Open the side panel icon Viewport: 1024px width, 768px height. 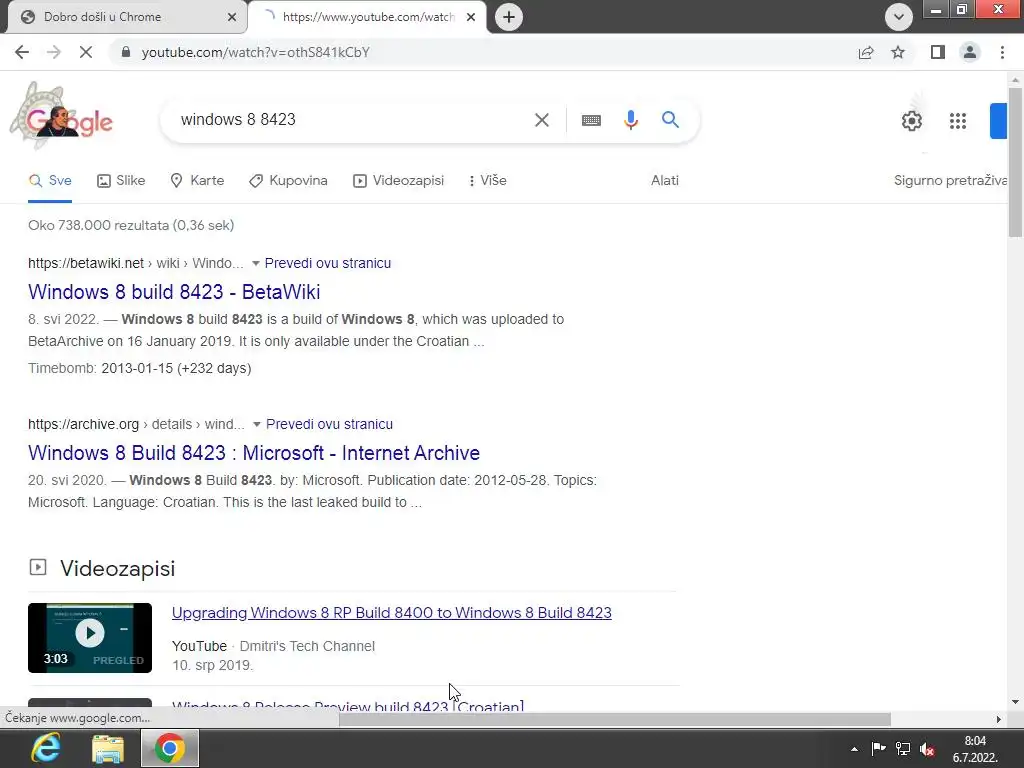(938, 52)
